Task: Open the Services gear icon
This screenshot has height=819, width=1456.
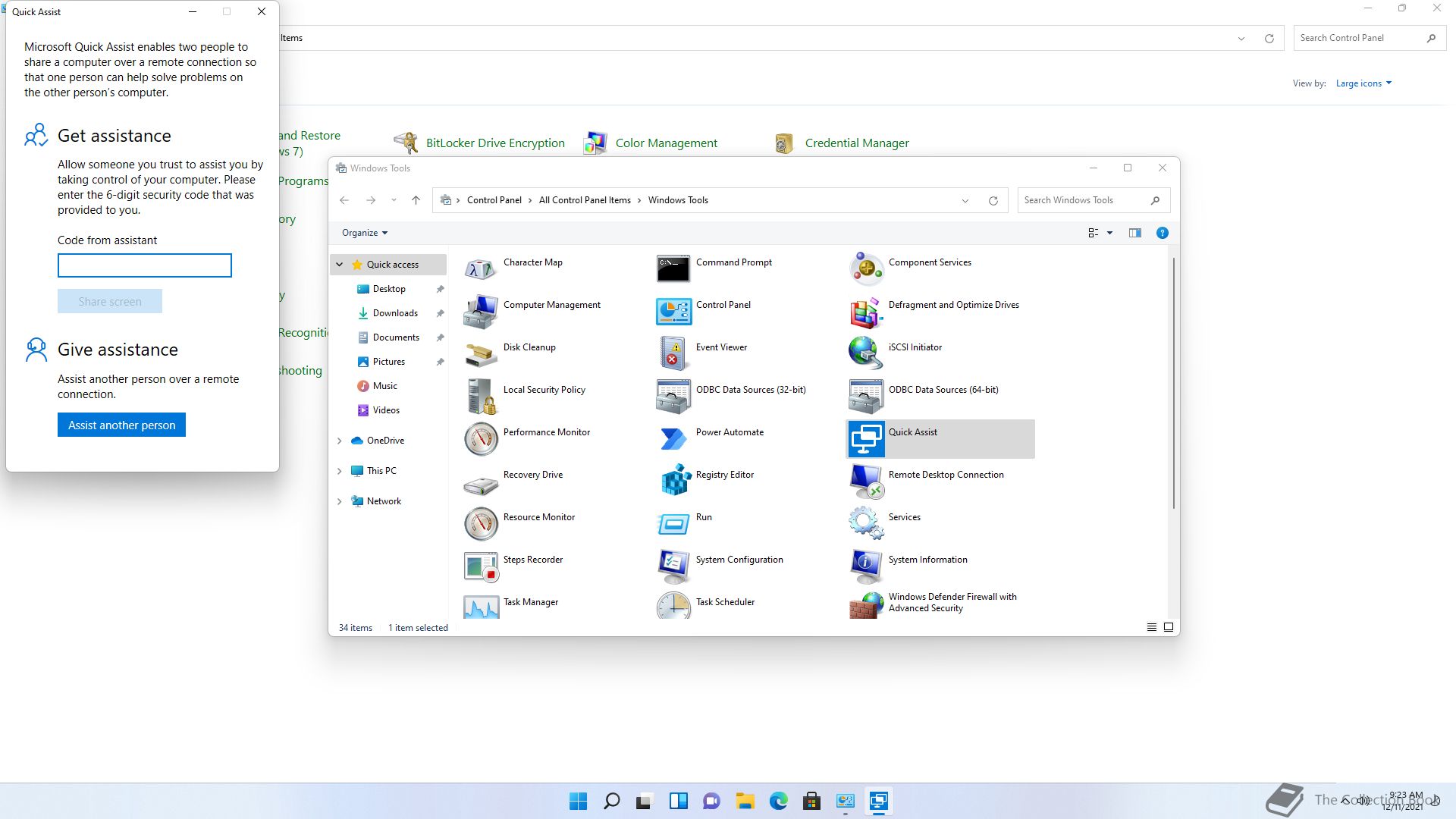Action: click(x=866, y=523)
